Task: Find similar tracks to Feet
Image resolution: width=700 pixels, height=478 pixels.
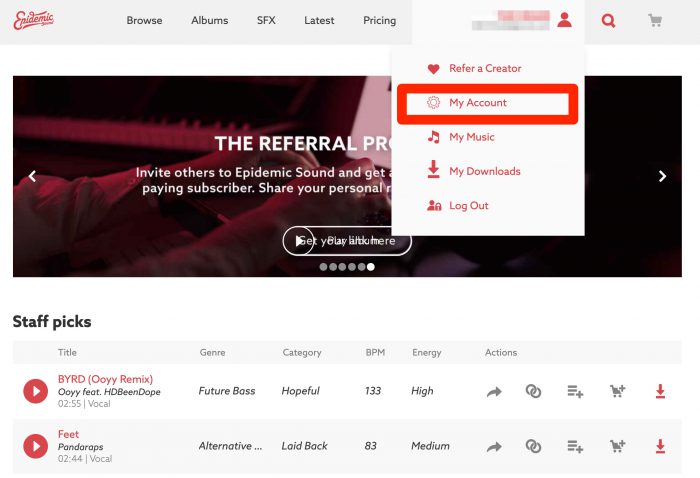Action: [x=533, y=446]
